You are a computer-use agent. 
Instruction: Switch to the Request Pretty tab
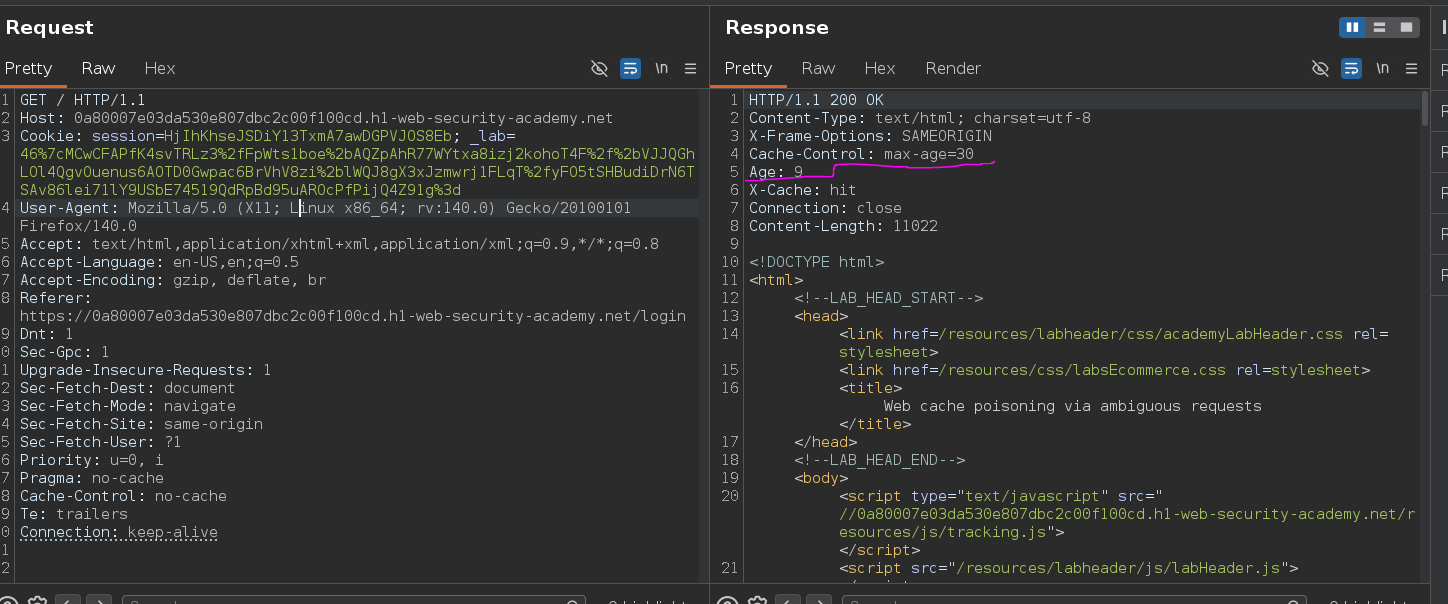(28, 69)
